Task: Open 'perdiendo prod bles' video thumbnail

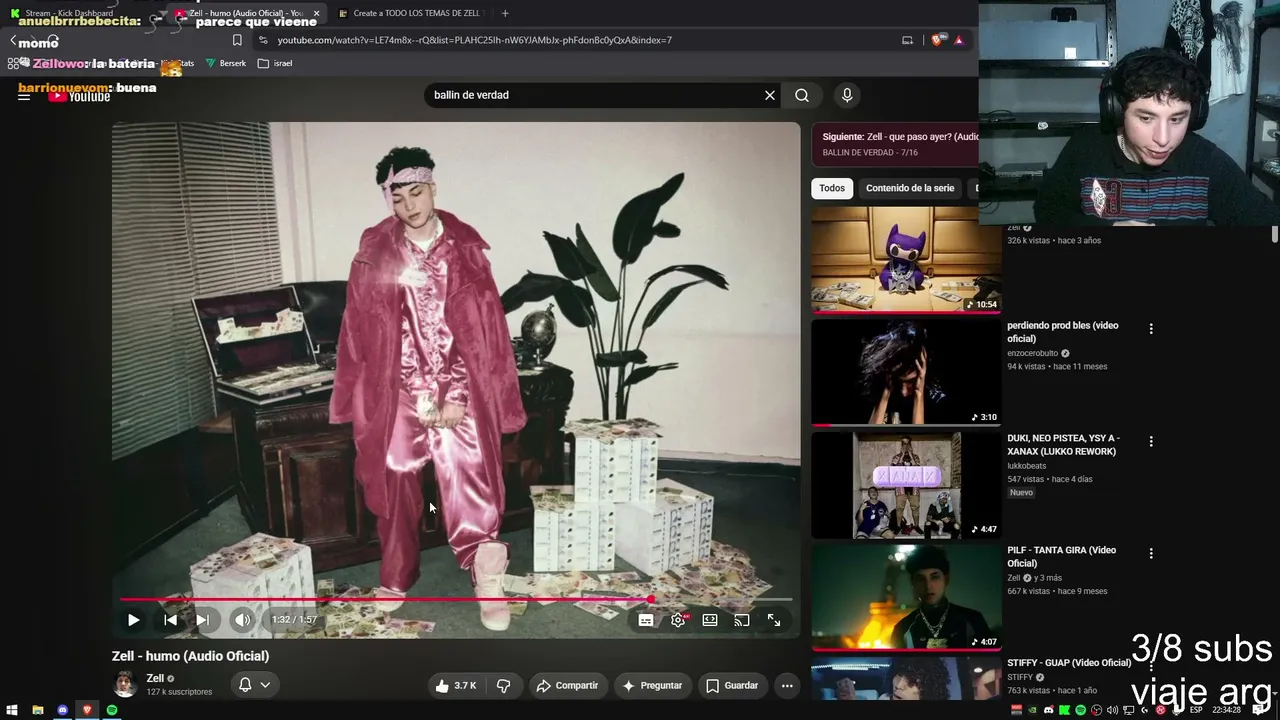Action: [906, 372]
